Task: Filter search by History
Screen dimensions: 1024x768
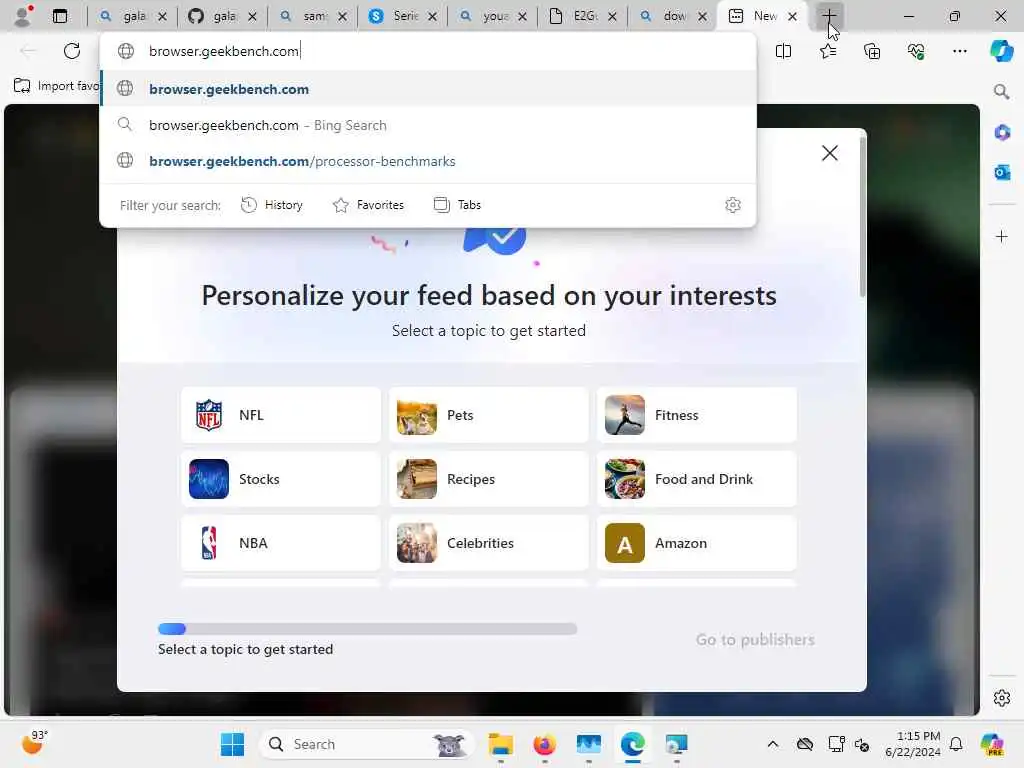Action: click(272, 205)
